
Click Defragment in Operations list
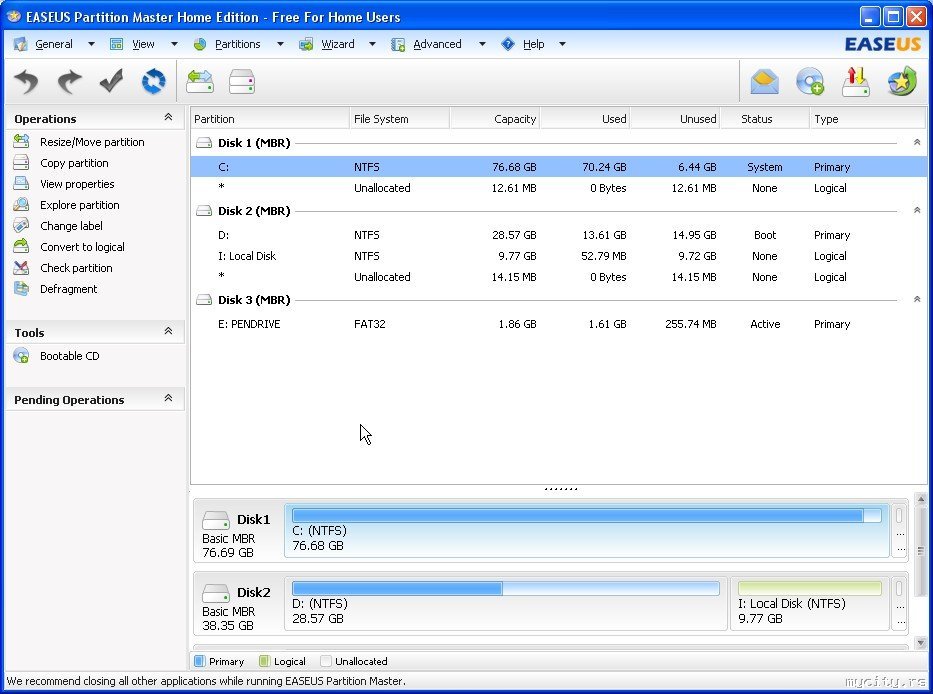point(68,289)
